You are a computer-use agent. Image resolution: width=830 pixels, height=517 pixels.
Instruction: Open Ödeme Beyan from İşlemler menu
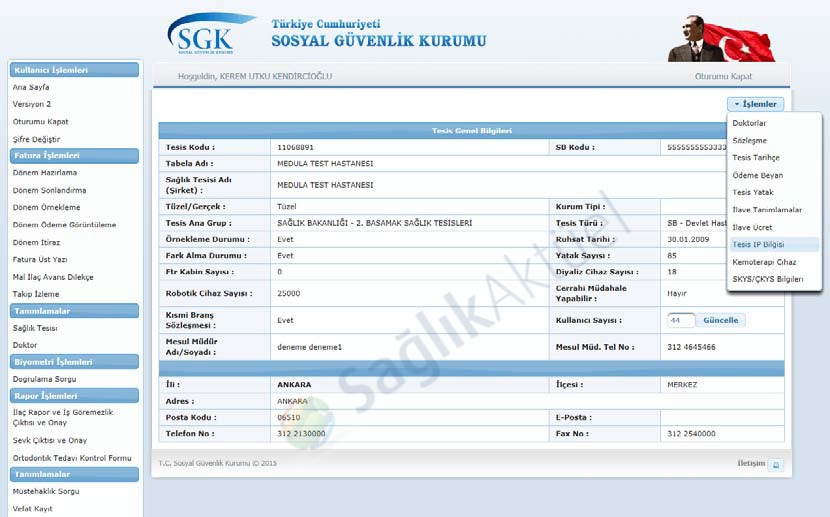(x=758, y=175)
